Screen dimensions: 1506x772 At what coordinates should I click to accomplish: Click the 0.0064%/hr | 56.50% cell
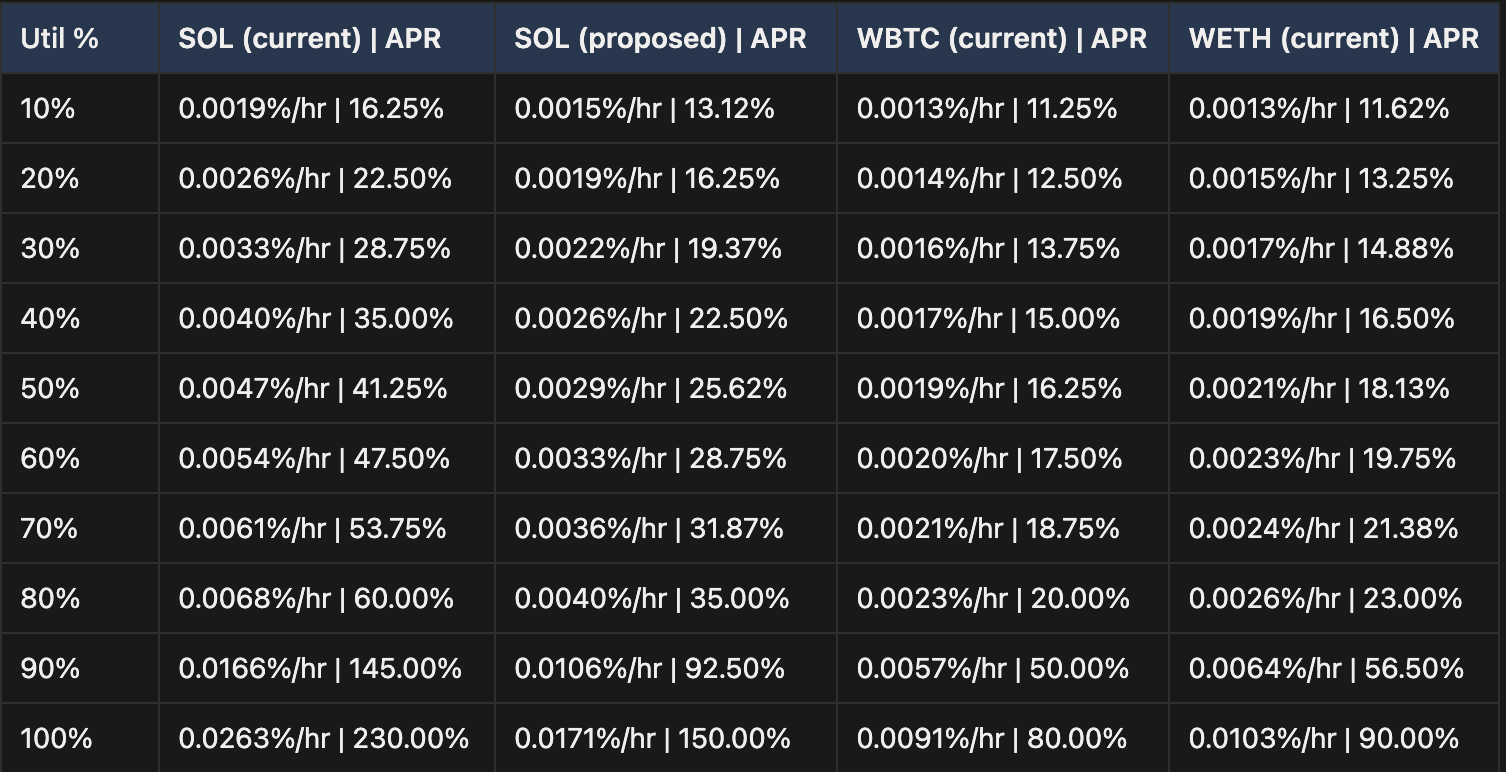point(1326,668)
